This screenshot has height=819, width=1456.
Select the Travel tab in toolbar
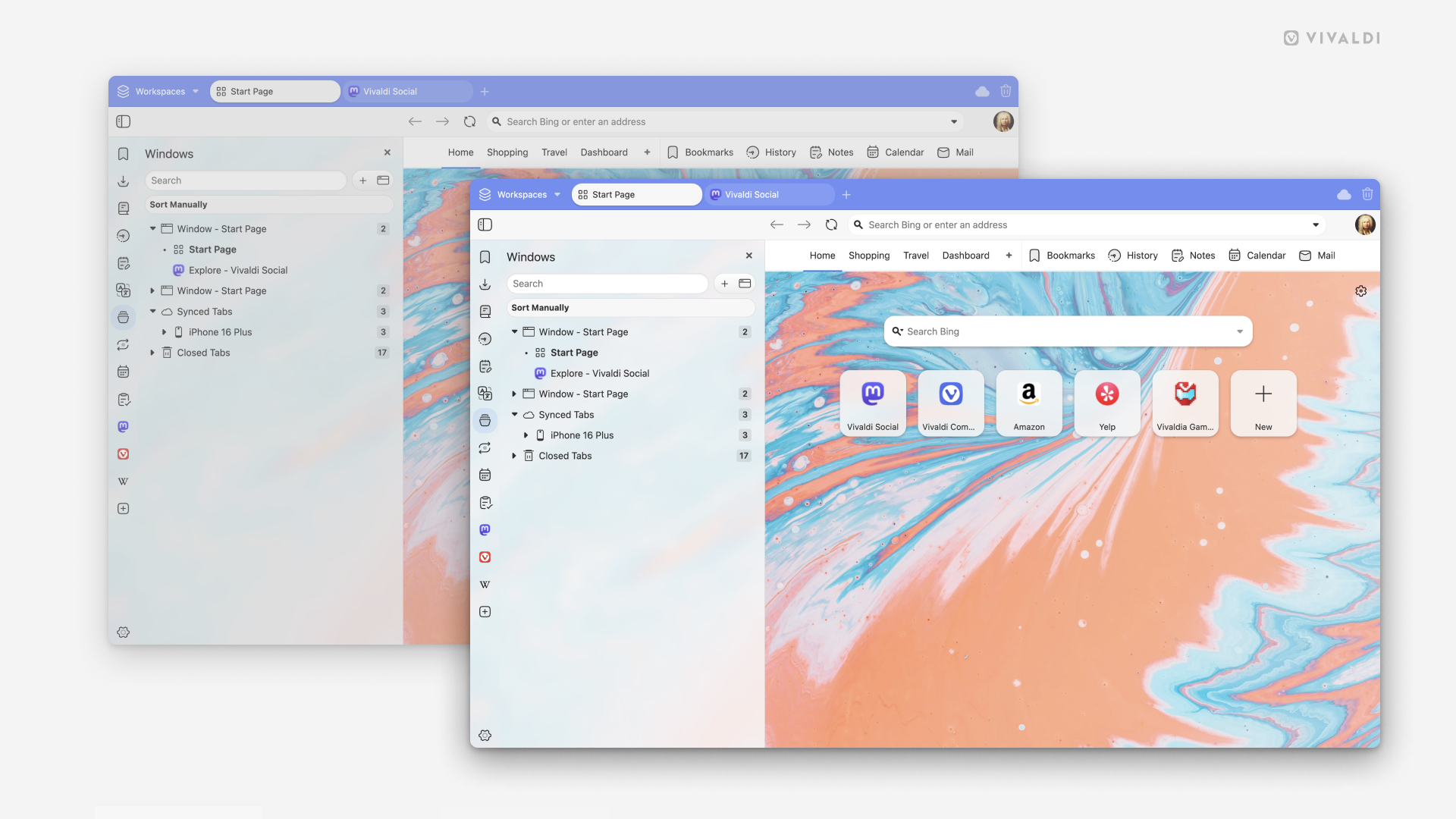coord(916,255)
